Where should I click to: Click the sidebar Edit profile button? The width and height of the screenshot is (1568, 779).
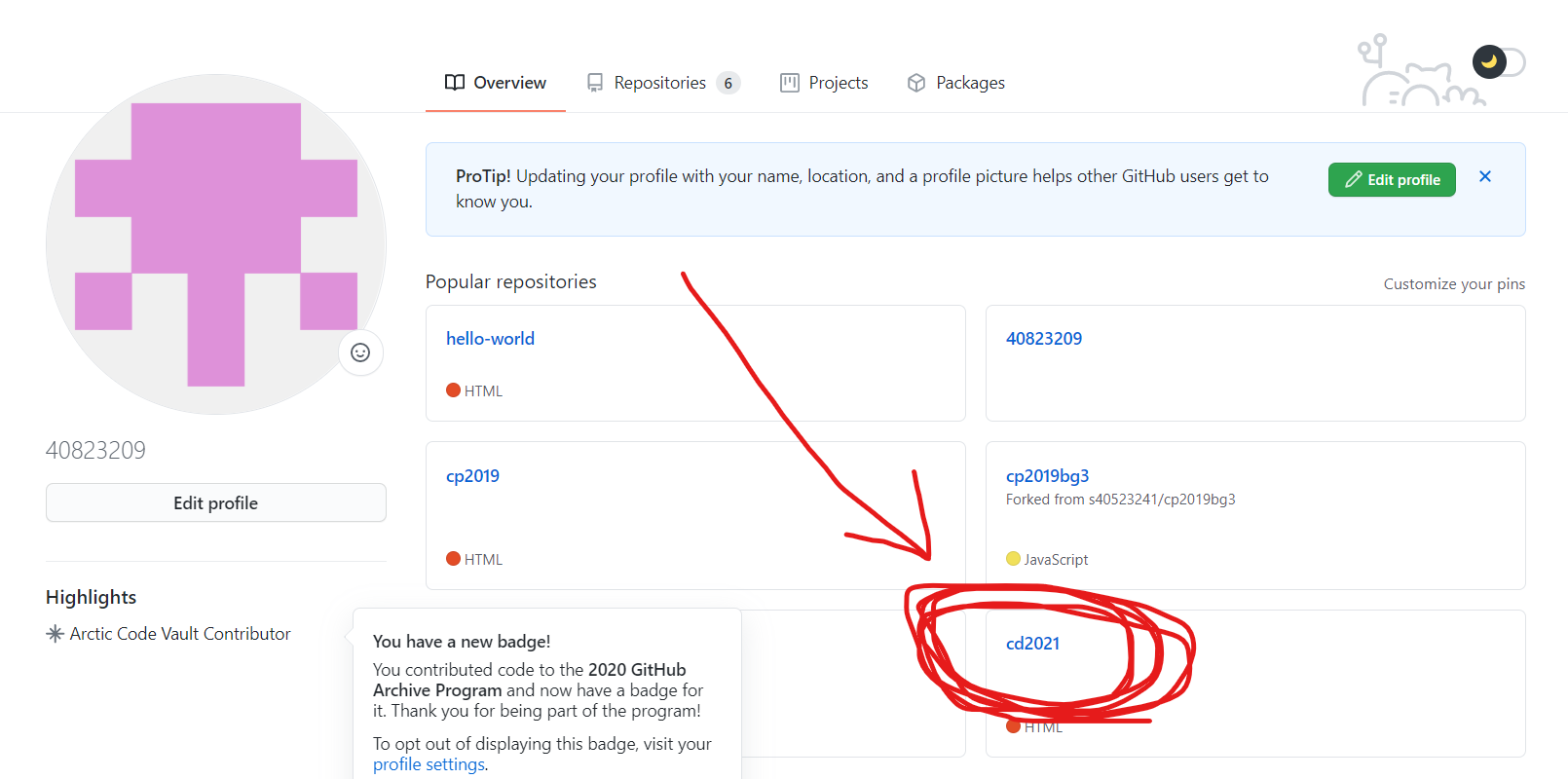(x=216, y=502)
